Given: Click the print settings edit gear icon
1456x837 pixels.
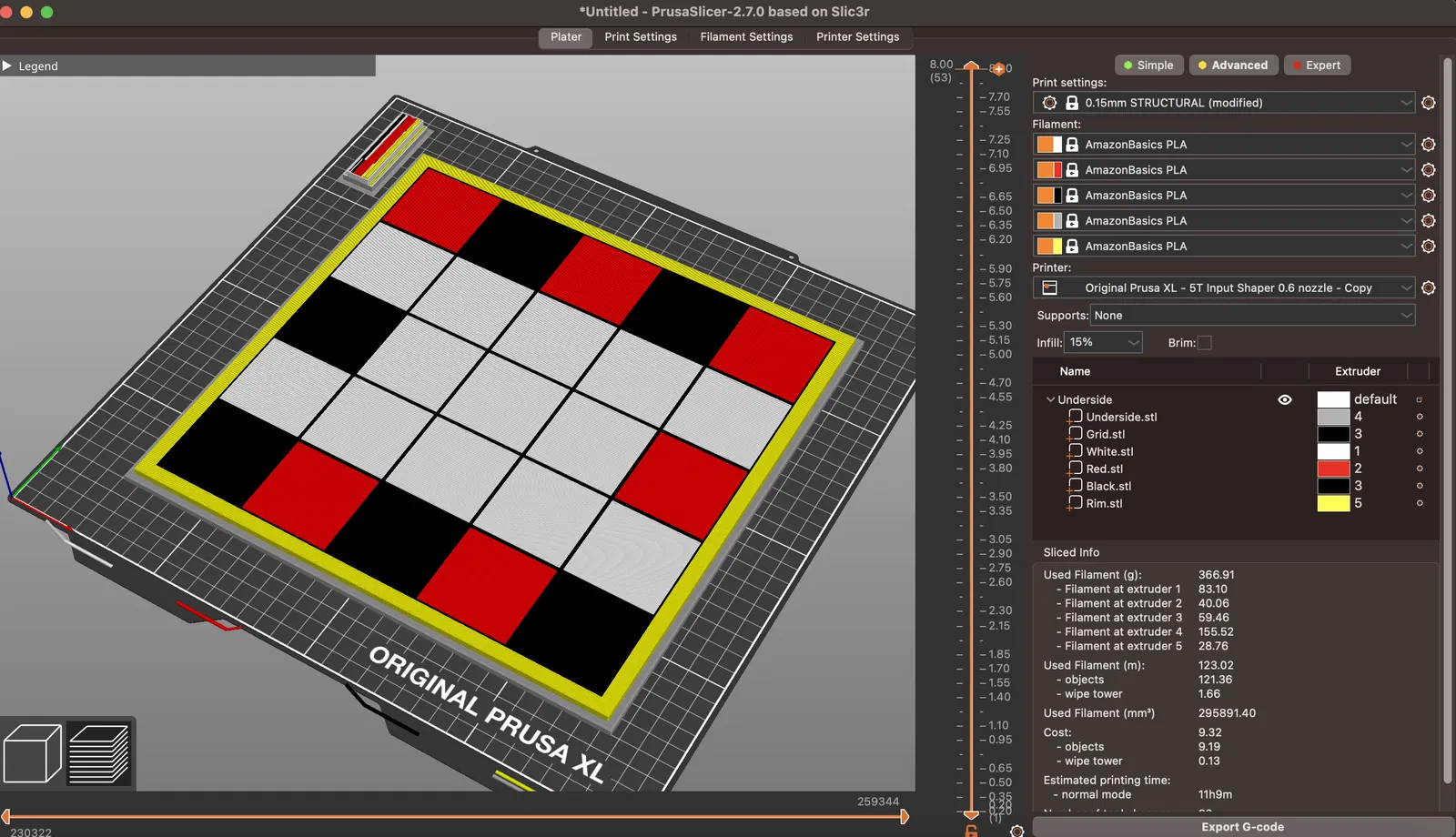Looking at the screenshot, I should (x=1428, y=103).
